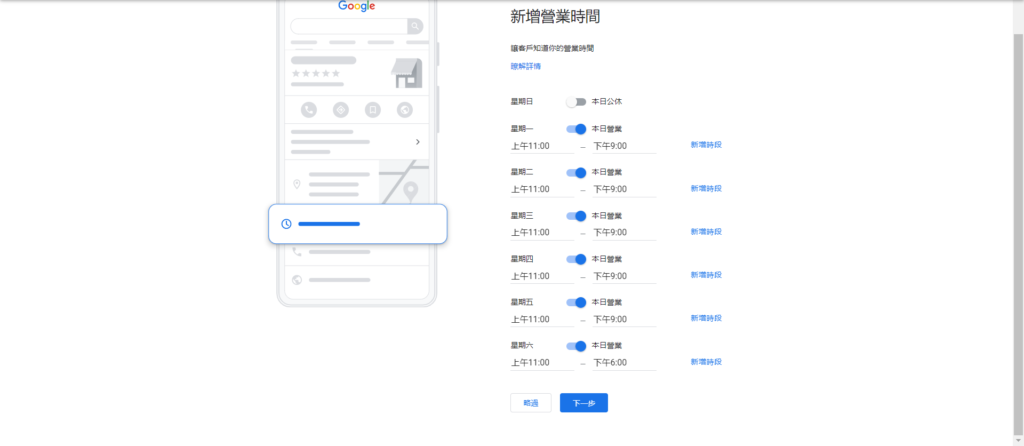Click the clock icon in highlighted card
The image size is (1024, 446).
287,224
